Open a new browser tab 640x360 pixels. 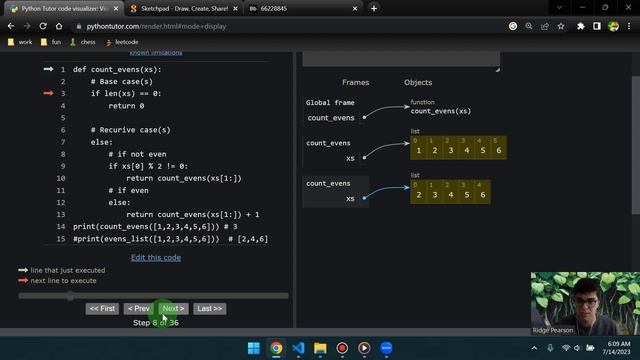(374, 9)
